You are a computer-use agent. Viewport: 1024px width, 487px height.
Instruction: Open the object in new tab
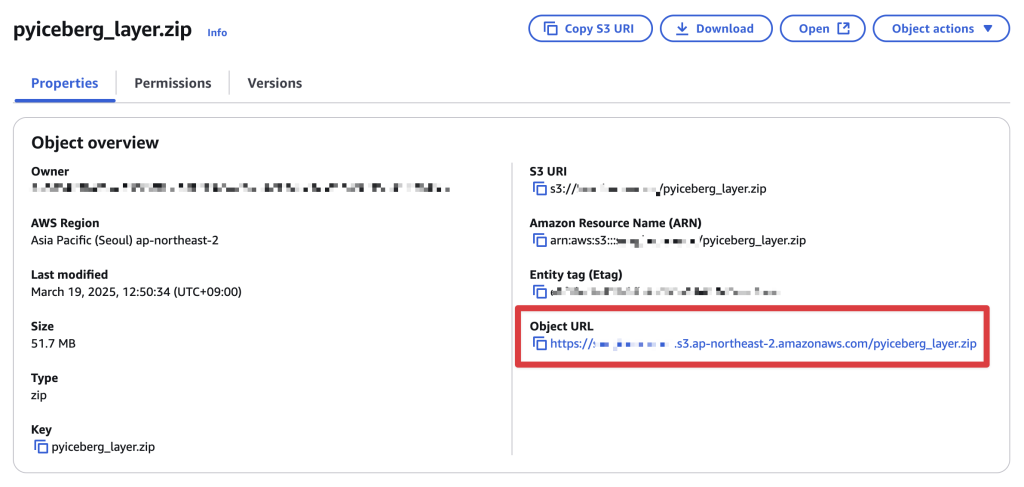click(823, 29)
